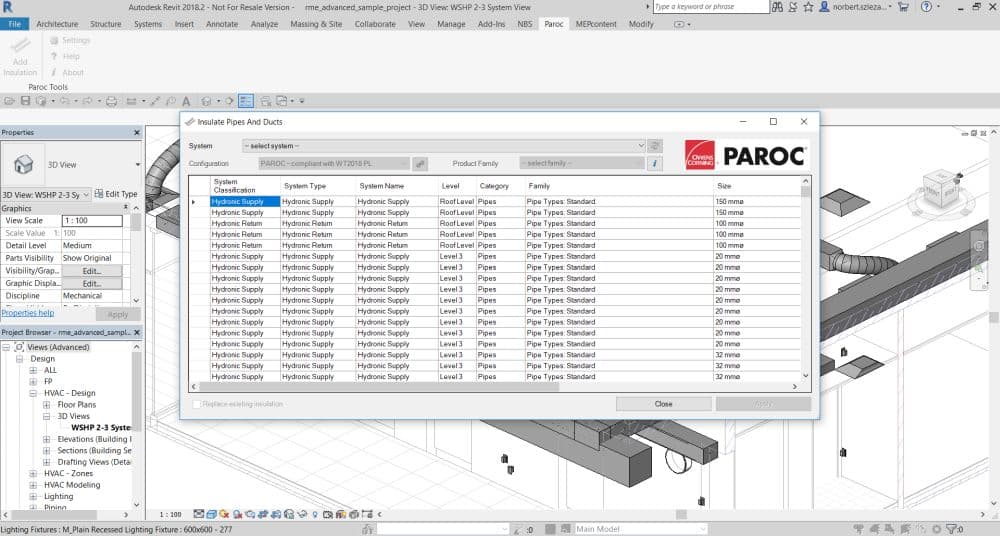Screen dimensions: 1000x536
Task: Click Edit button for Visibility/Graphics row
Action: click(x=92, y=271)
